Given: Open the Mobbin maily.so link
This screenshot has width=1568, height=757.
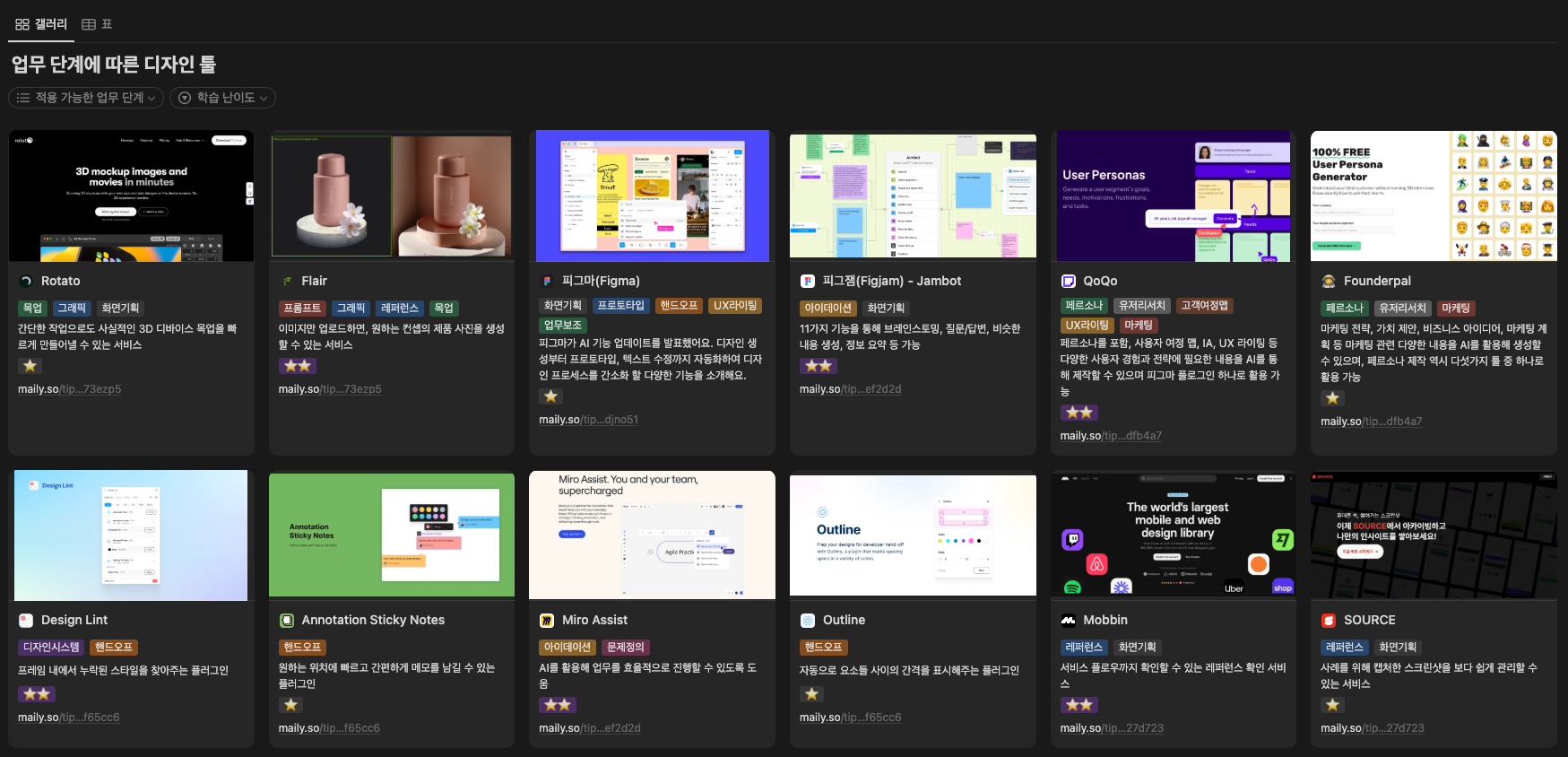Looking at the screenshot, I should click(x=1112, y=728).
